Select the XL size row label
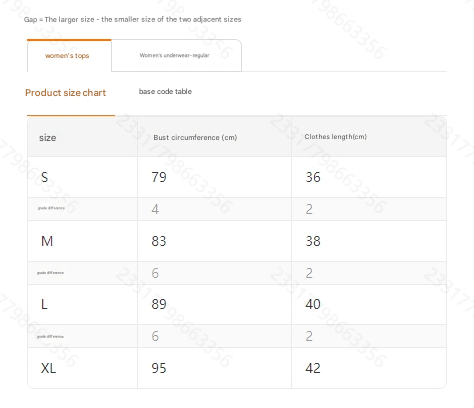This screenshot has height=408, width=474. point(48,368)
